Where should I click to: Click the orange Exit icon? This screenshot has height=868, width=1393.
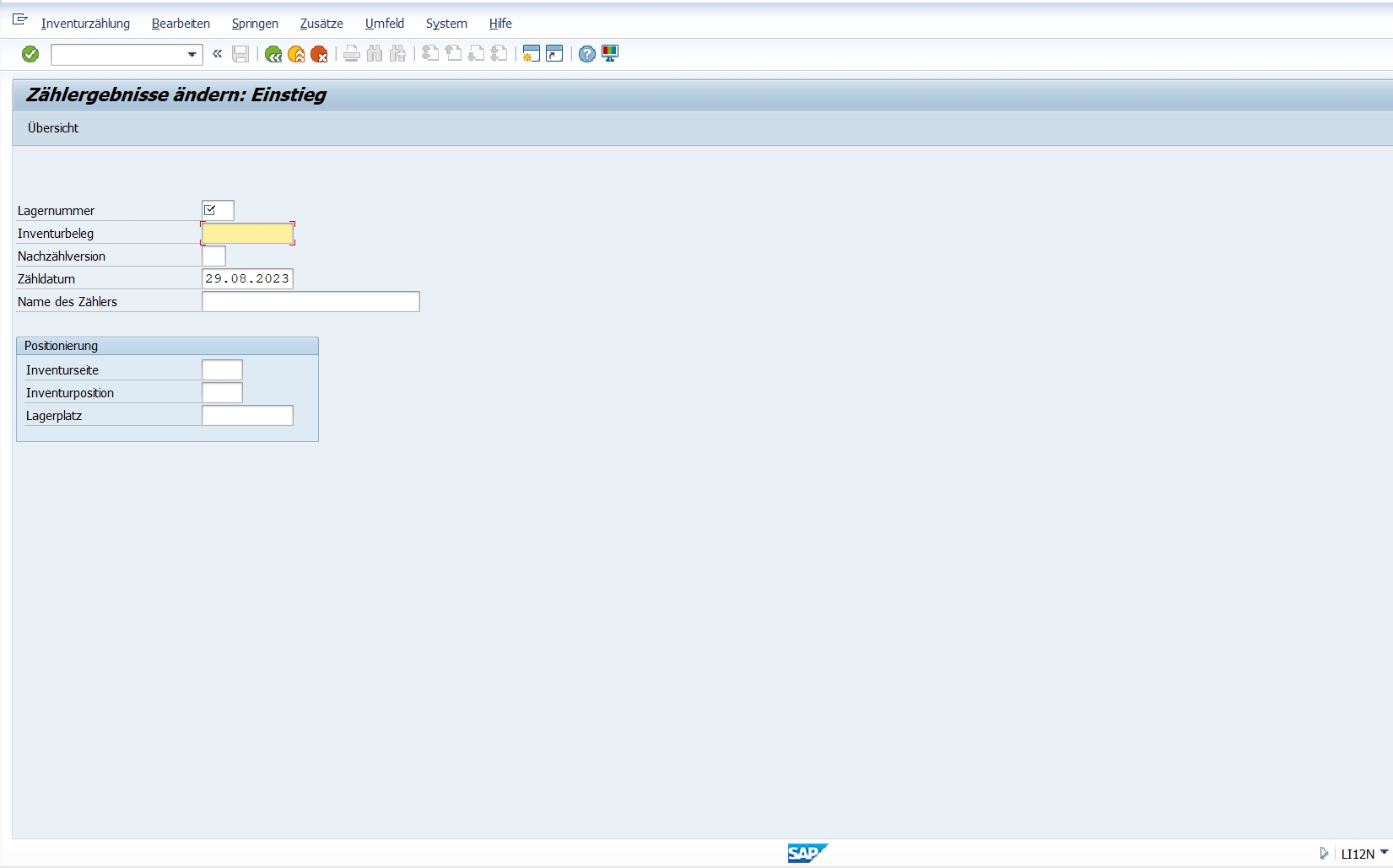coord(296,54)
